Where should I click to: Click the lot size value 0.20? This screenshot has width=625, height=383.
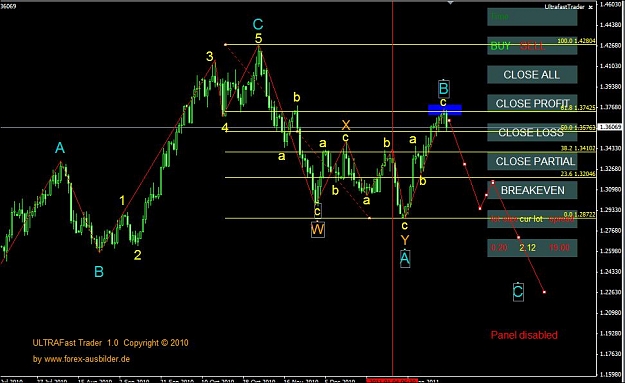click(x=499, y=248)
